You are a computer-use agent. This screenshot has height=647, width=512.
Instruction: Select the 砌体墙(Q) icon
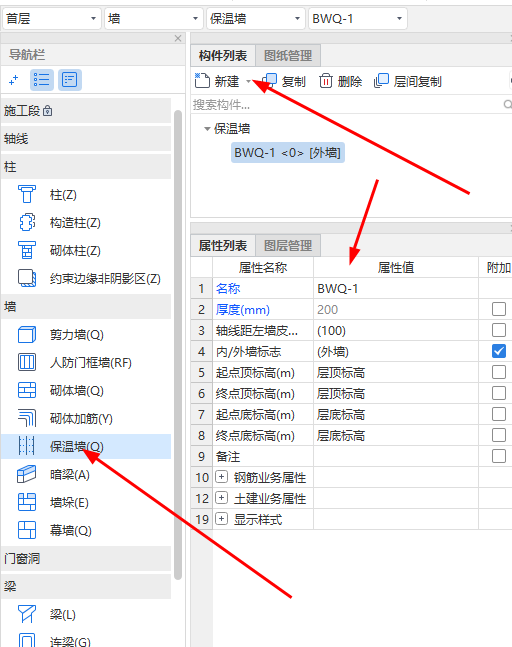pos(27,390)
